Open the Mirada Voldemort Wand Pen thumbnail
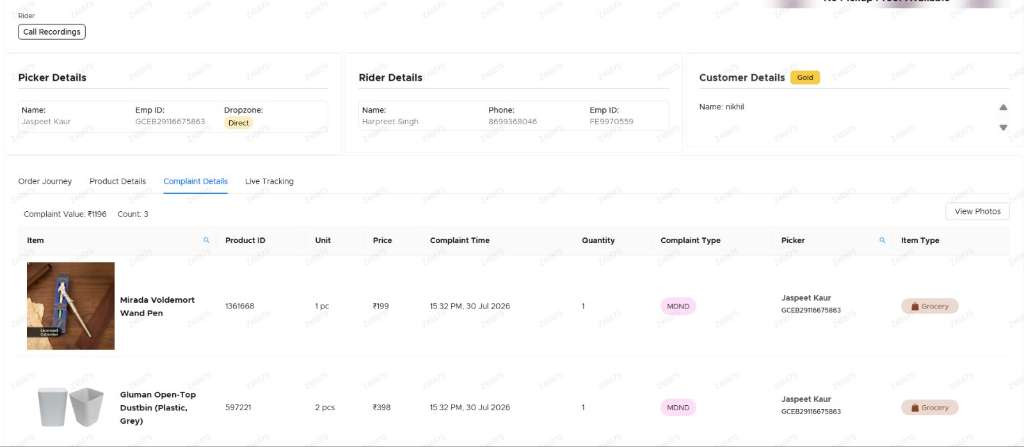 [71, 306]
